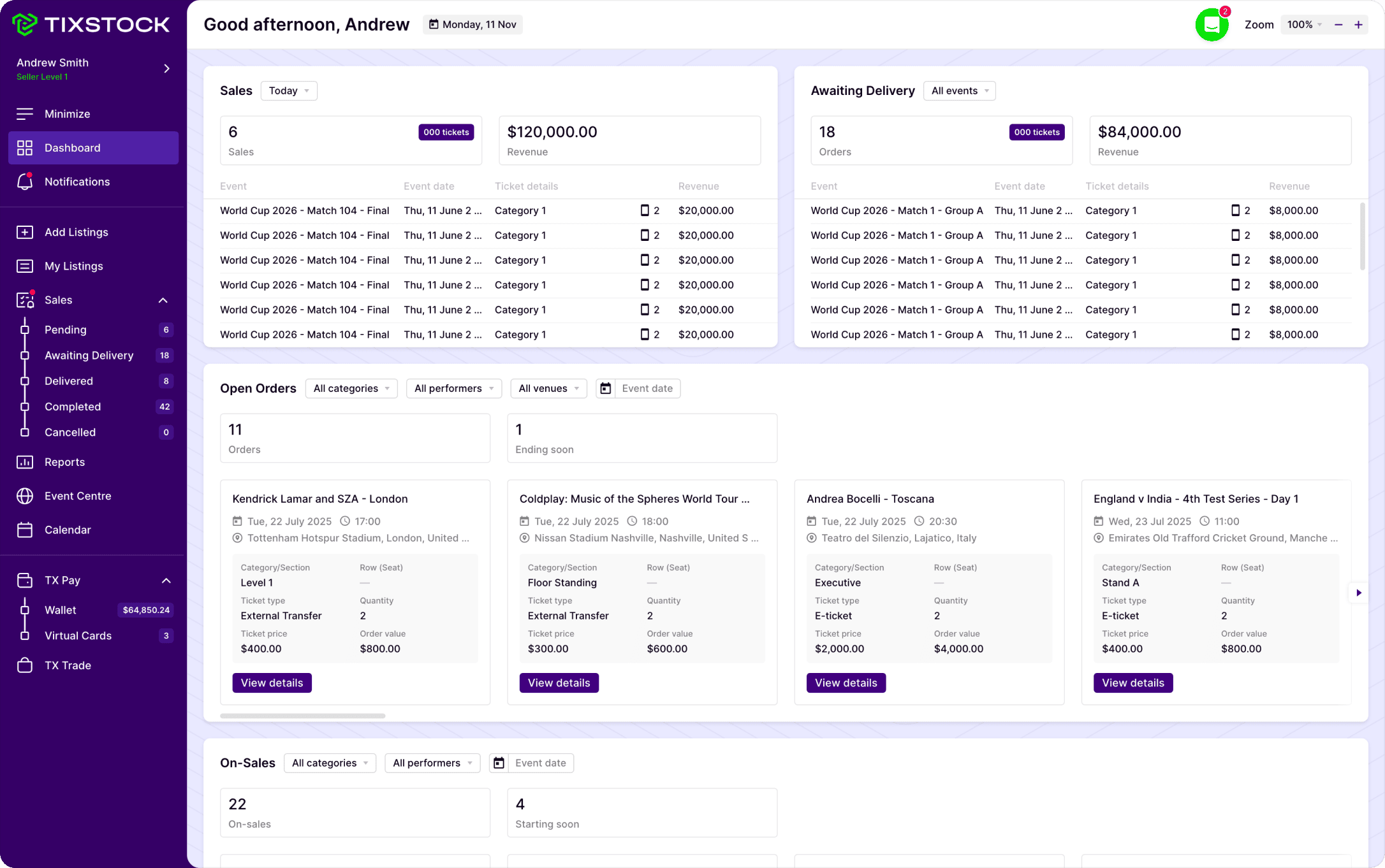Click calendar icon in On-Sales filter

[499, 763]
